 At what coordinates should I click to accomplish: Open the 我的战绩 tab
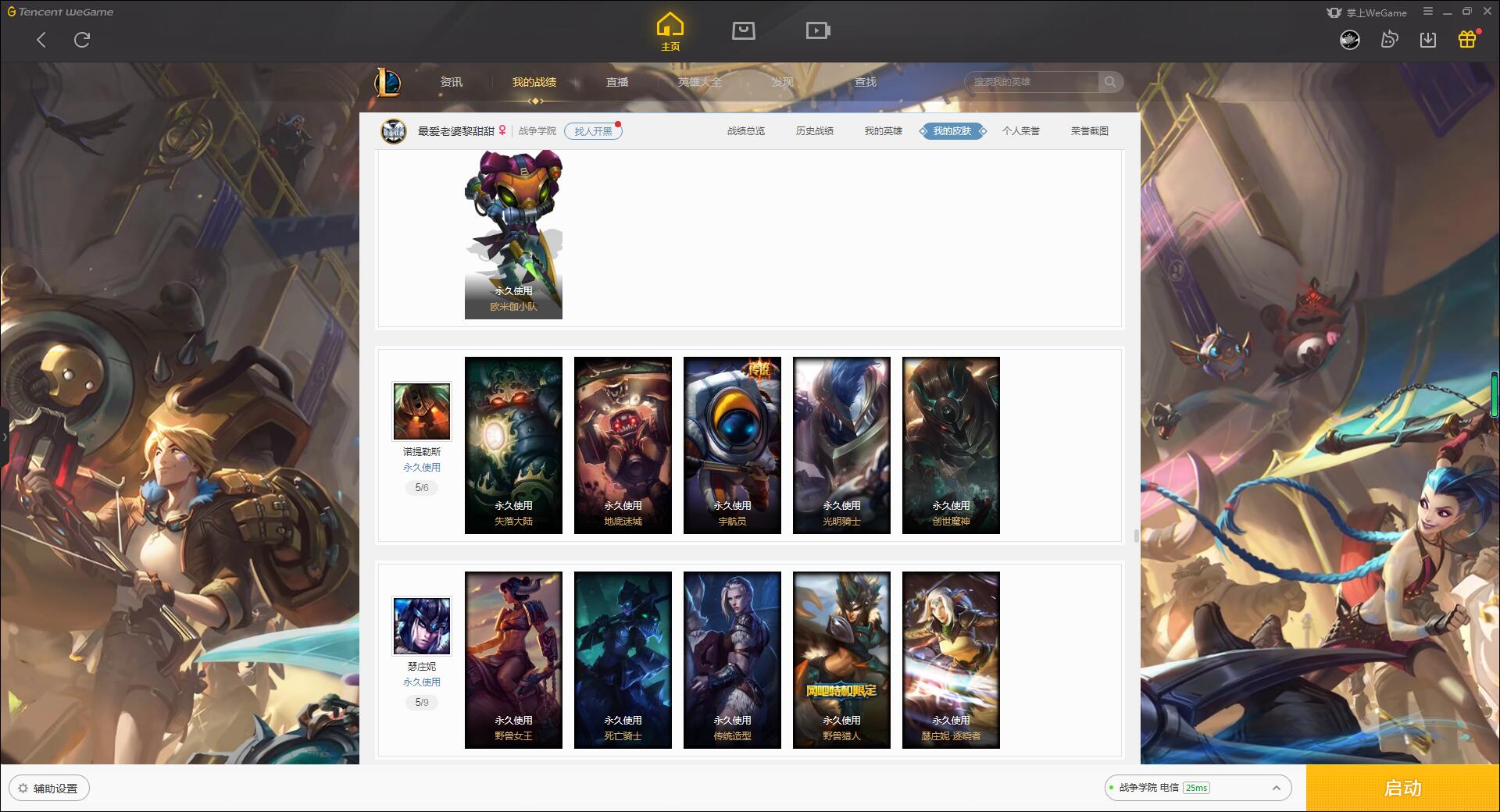click(534, 82)
